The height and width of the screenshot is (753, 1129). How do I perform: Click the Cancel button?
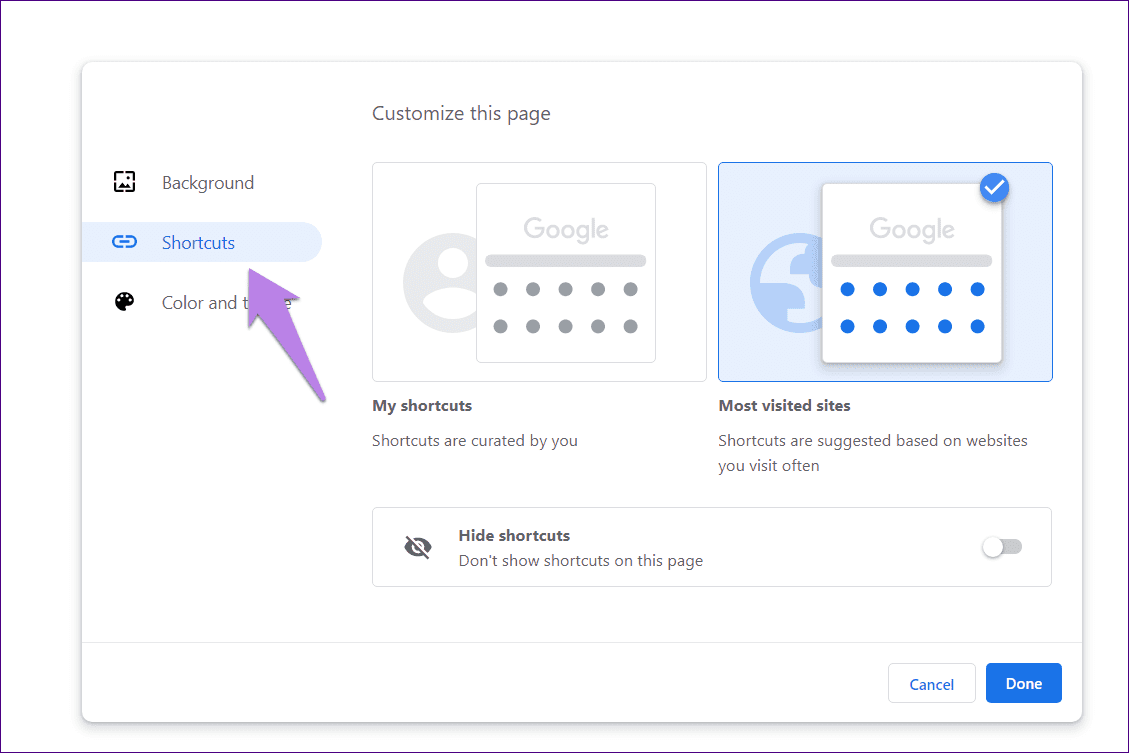pos(932,683)
